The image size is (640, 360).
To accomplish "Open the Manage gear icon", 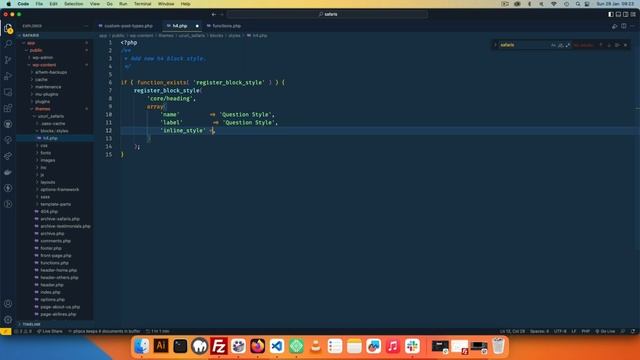I will point(8,320).
